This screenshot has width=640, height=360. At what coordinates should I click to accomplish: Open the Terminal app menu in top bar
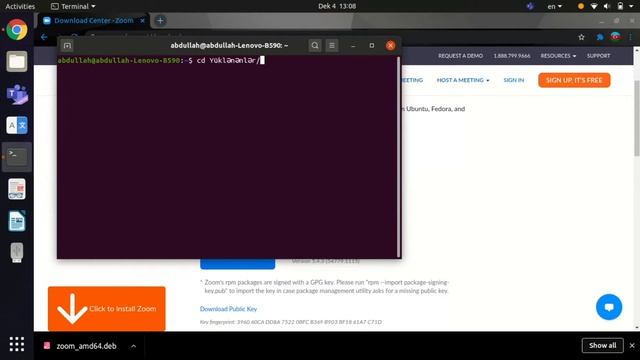(x=73, y=6)
